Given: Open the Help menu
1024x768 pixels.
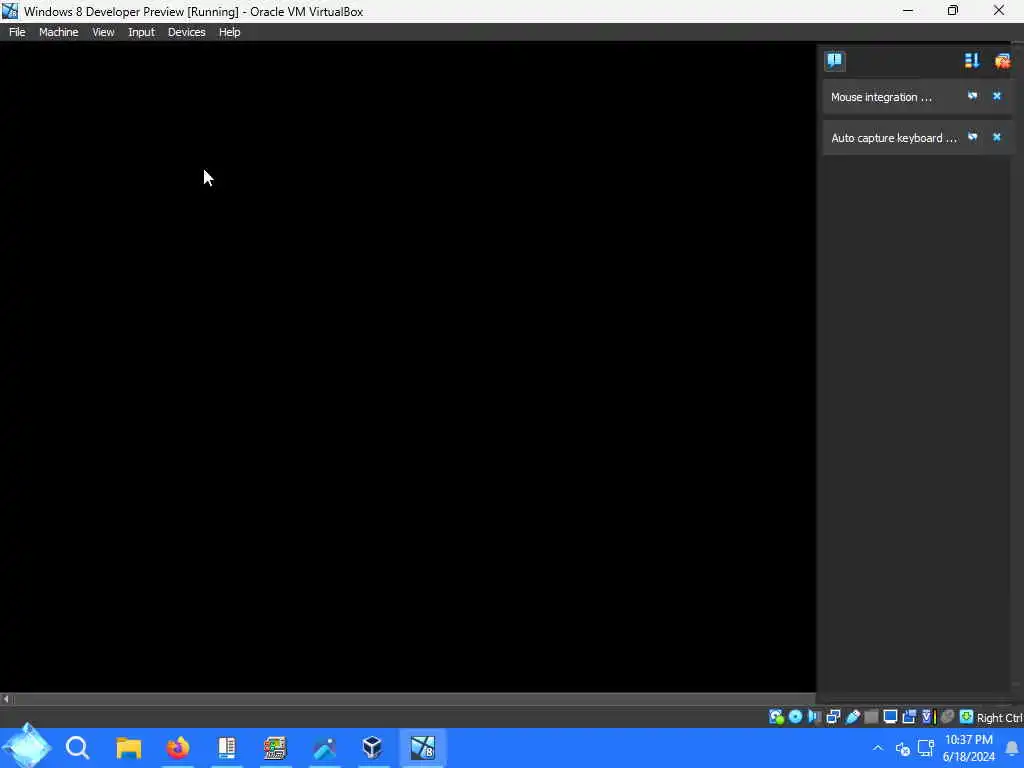Looking at the screenshot, I should pyautogui.click(x=229, y=32).
